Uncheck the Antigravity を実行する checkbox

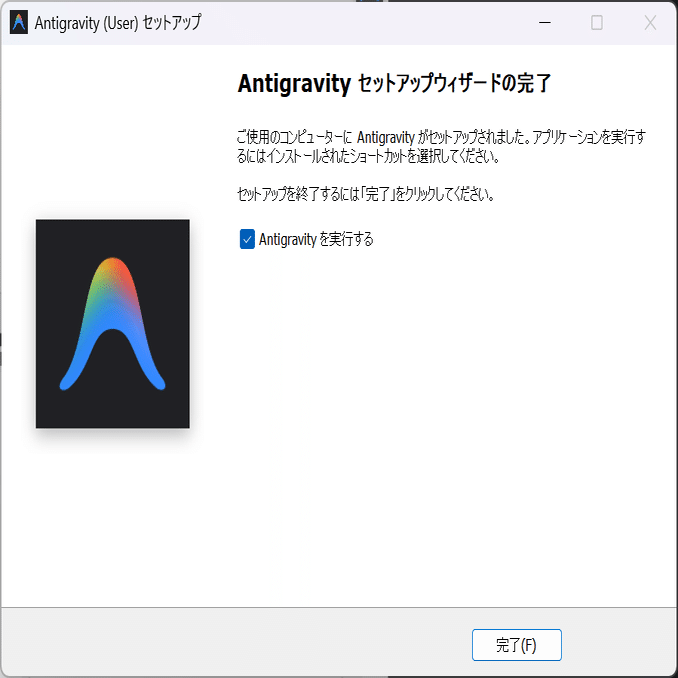[247, 239]
